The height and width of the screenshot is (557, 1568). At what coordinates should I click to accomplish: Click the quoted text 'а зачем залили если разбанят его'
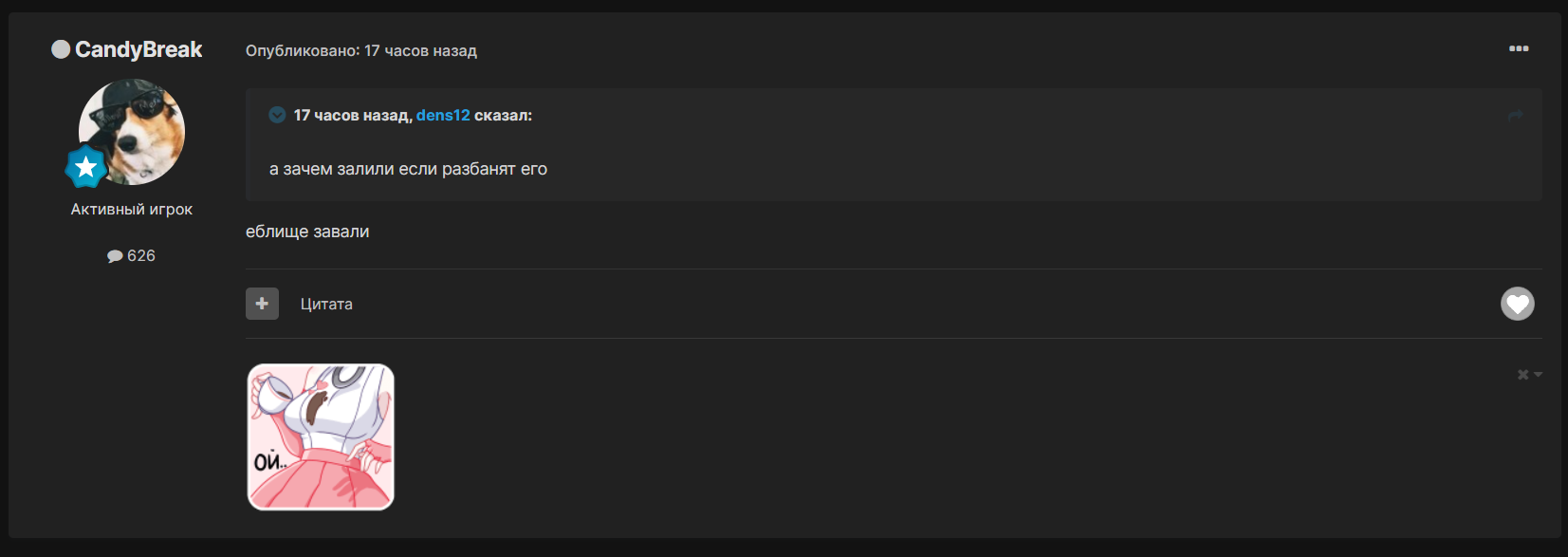408,169
